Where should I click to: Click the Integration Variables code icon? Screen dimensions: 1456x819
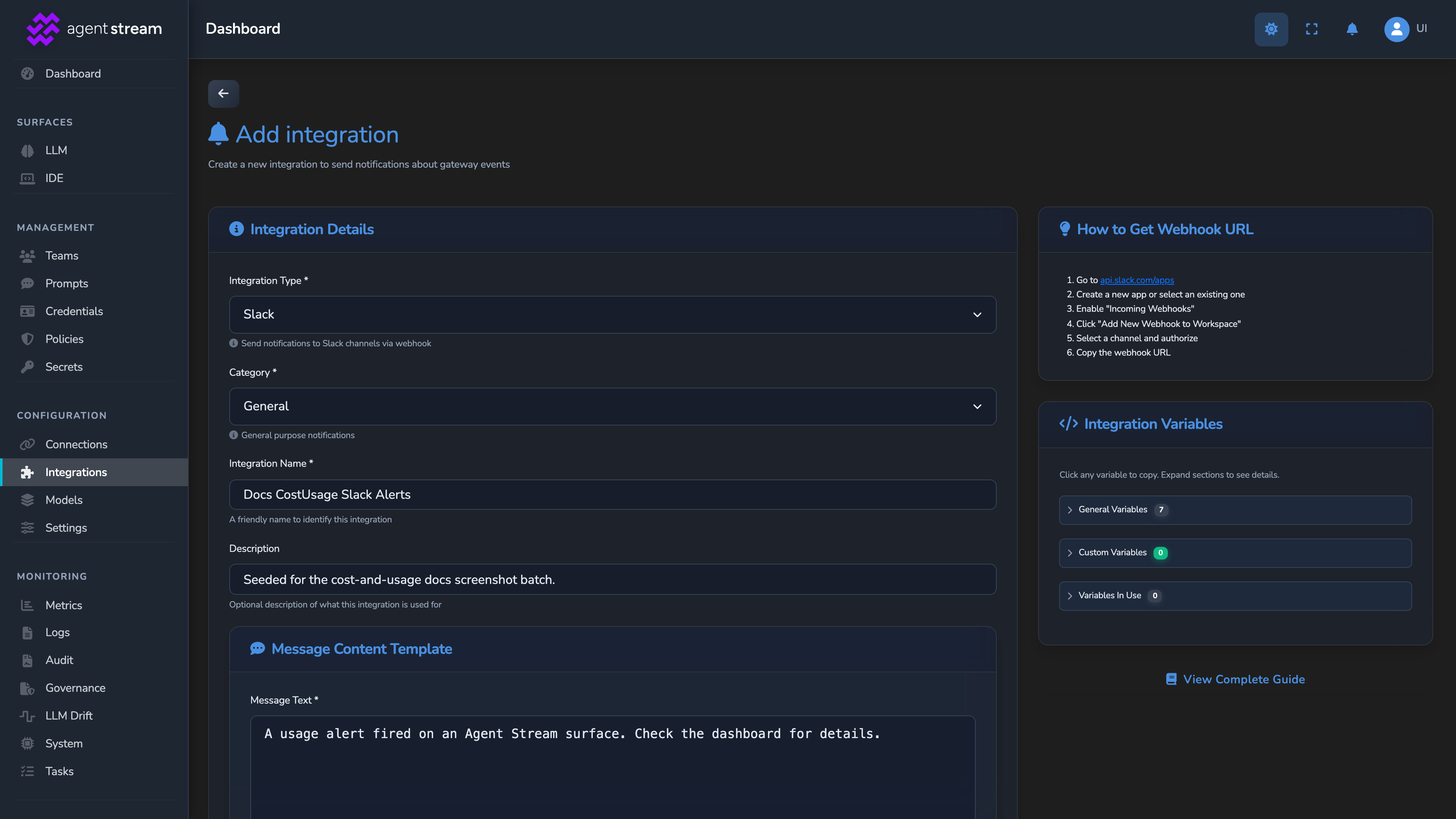point(1068,423)
